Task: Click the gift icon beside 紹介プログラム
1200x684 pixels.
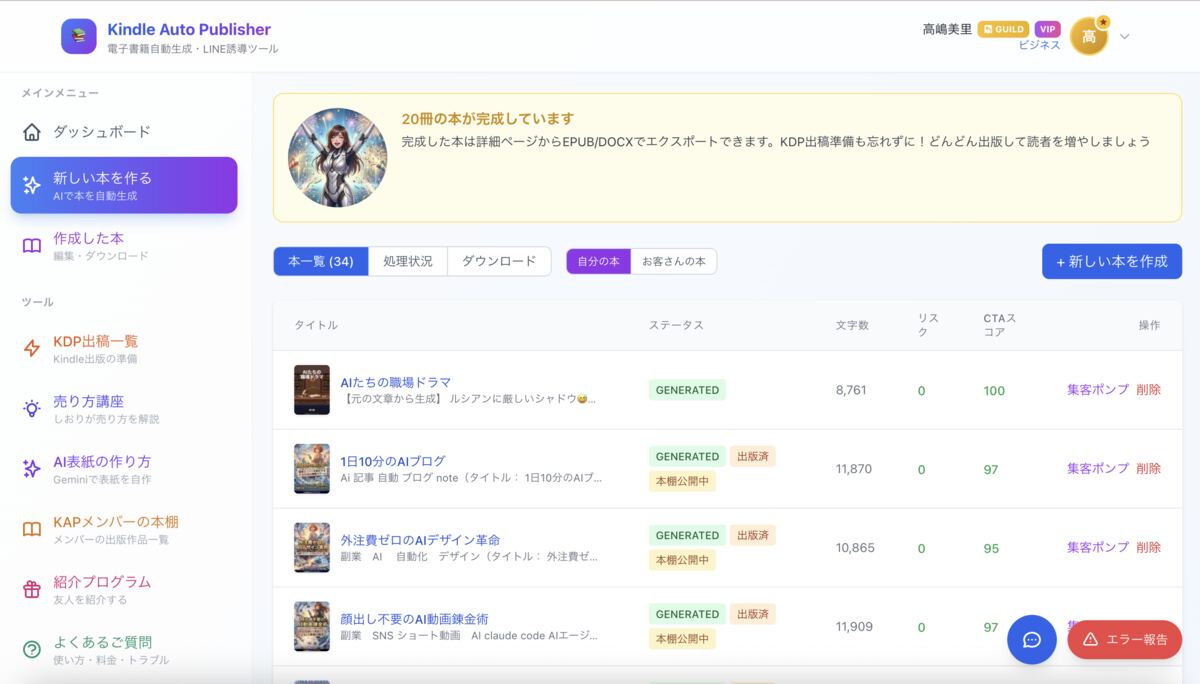Action: [x=32, y=589]
